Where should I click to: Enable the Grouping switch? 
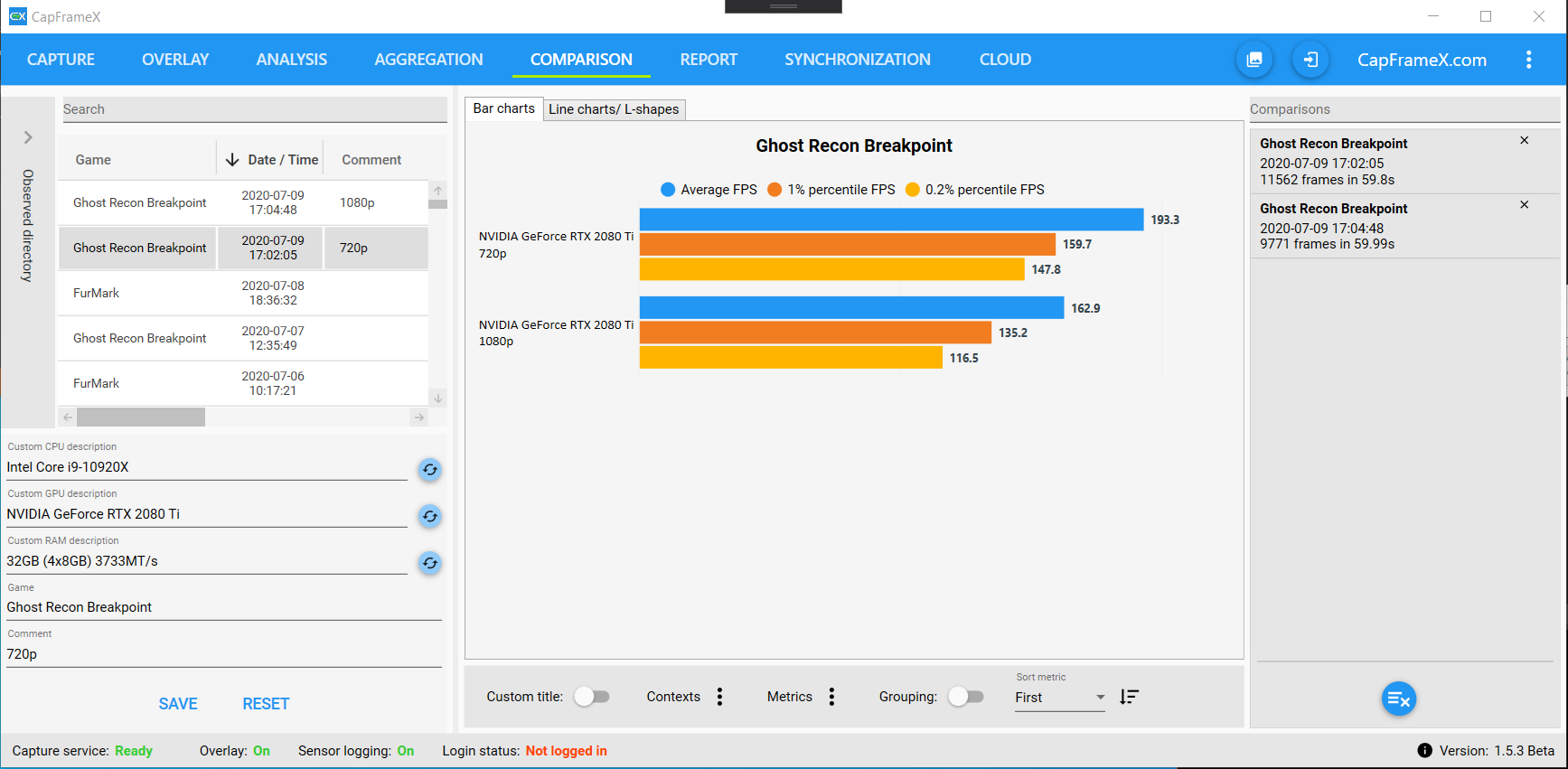(x=965, y=697)
